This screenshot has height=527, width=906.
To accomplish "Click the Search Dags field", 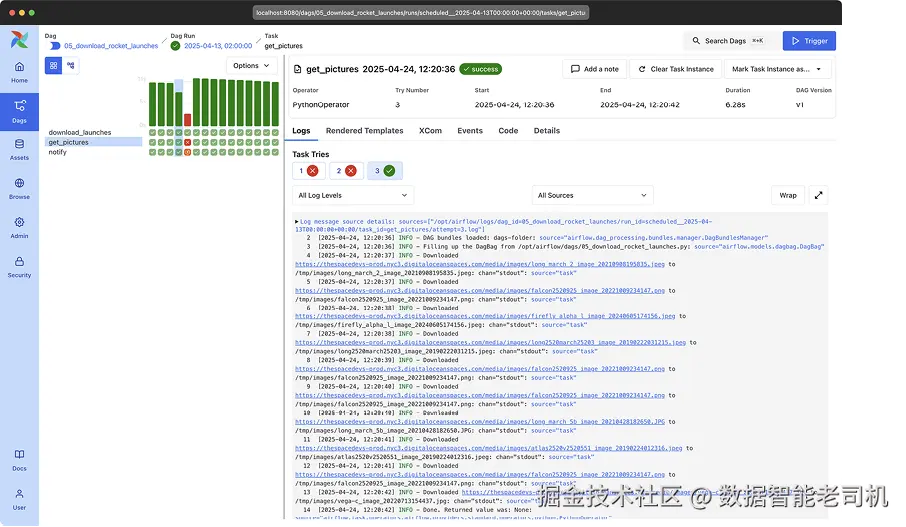I will tap(729, 41).
